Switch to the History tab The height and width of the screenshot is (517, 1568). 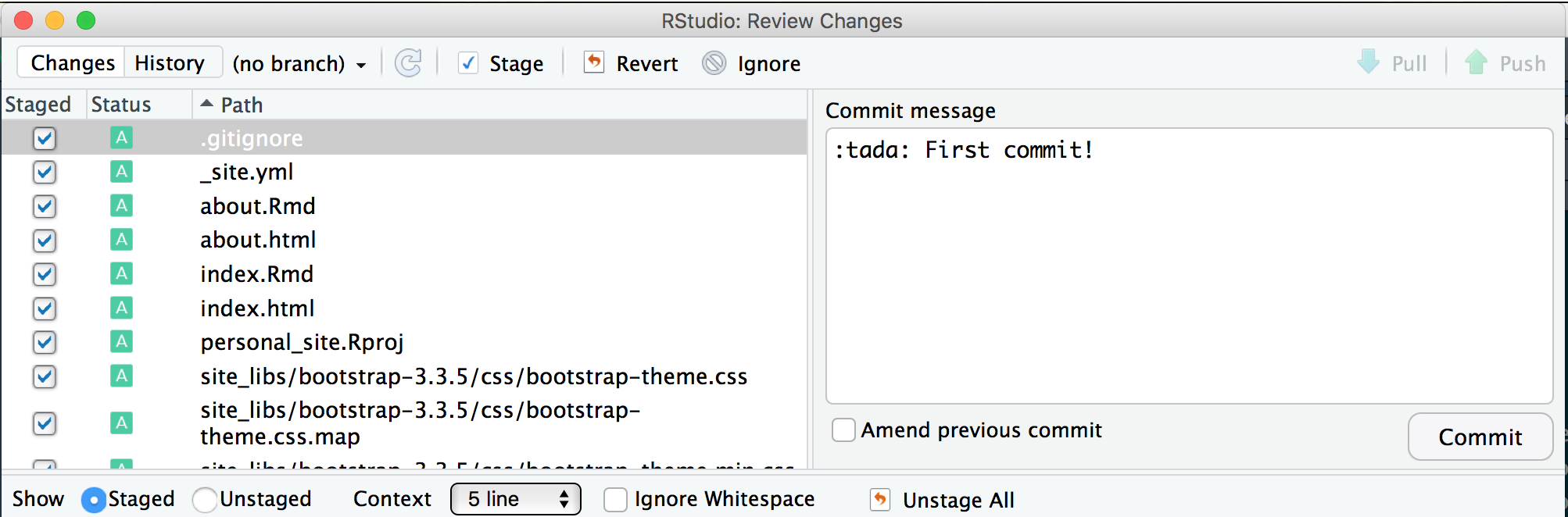point(170,63)
